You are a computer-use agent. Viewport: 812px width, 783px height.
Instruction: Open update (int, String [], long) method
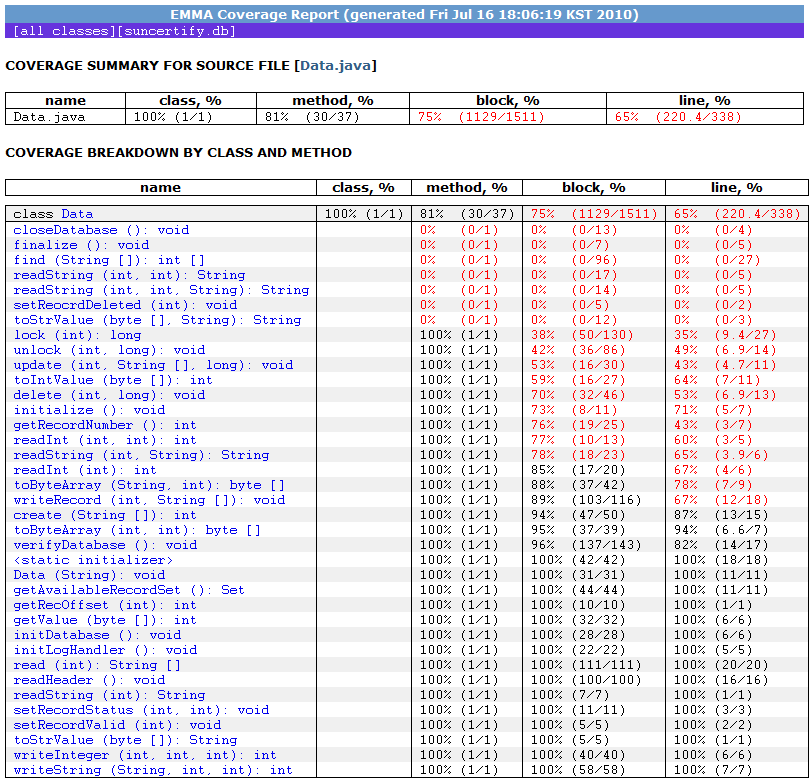pyautogui.click(x=152, y=365)
